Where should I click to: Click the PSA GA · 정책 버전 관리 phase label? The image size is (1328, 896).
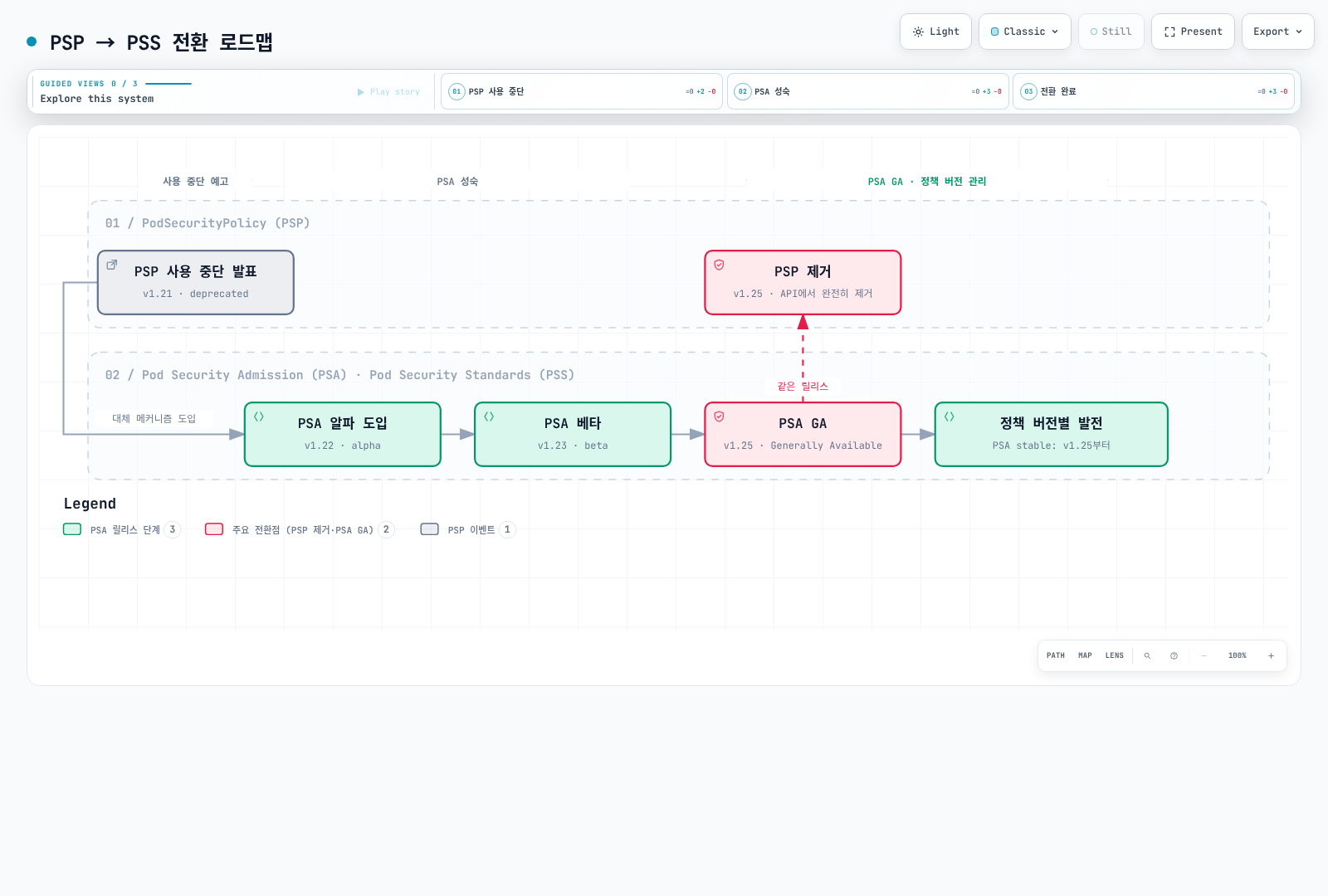927,182
